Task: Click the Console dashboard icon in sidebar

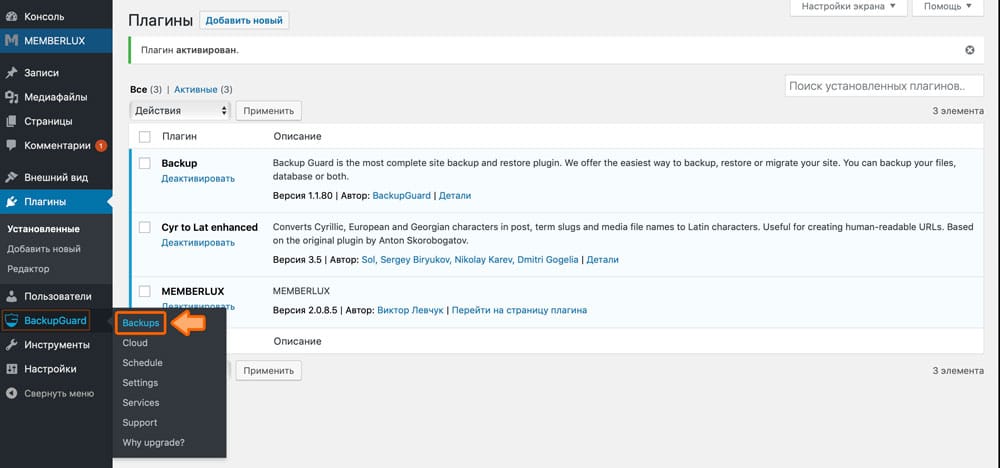Action: [x=11, y=17]
